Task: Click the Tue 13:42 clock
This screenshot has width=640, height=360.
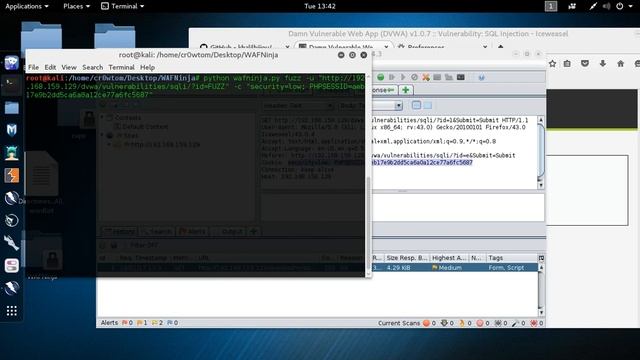Action: click(320, 6)
